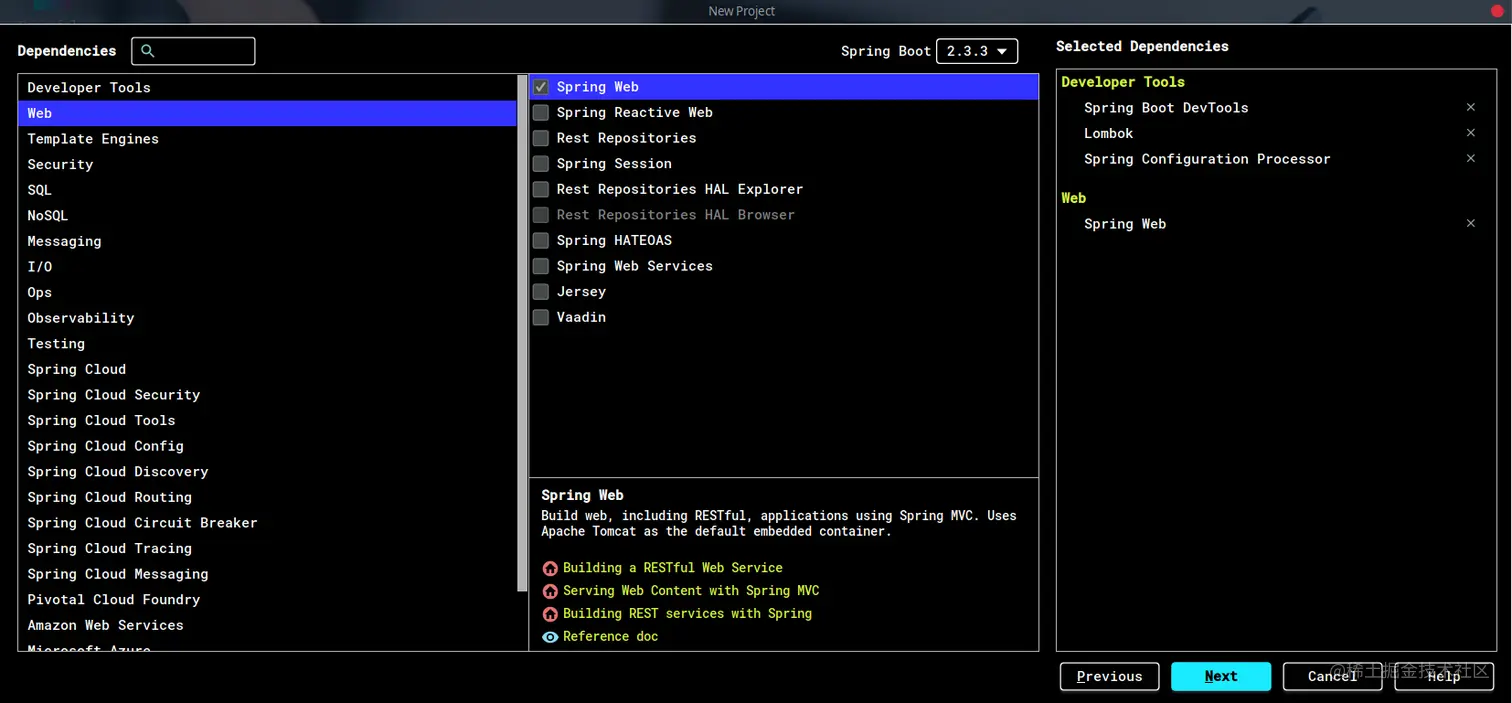
Task: Open Building REST services with Spring link
Action: 687,614
